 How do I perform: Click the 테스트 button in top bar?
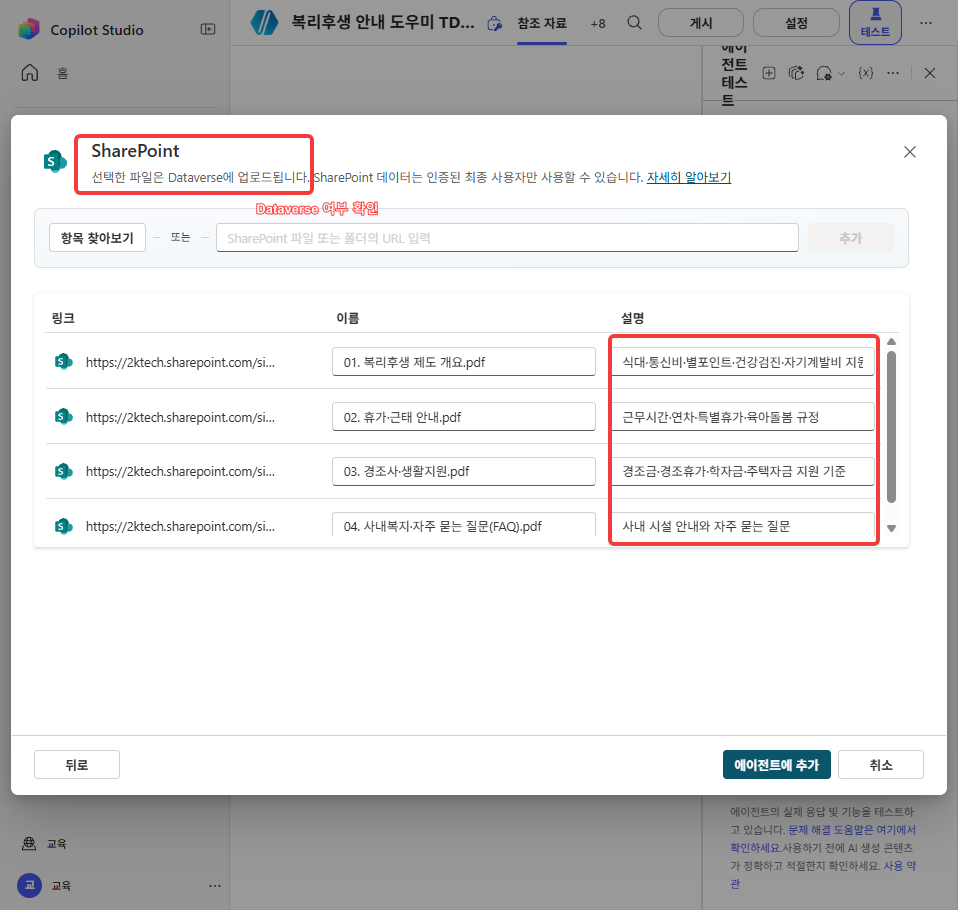click(875, 23)
